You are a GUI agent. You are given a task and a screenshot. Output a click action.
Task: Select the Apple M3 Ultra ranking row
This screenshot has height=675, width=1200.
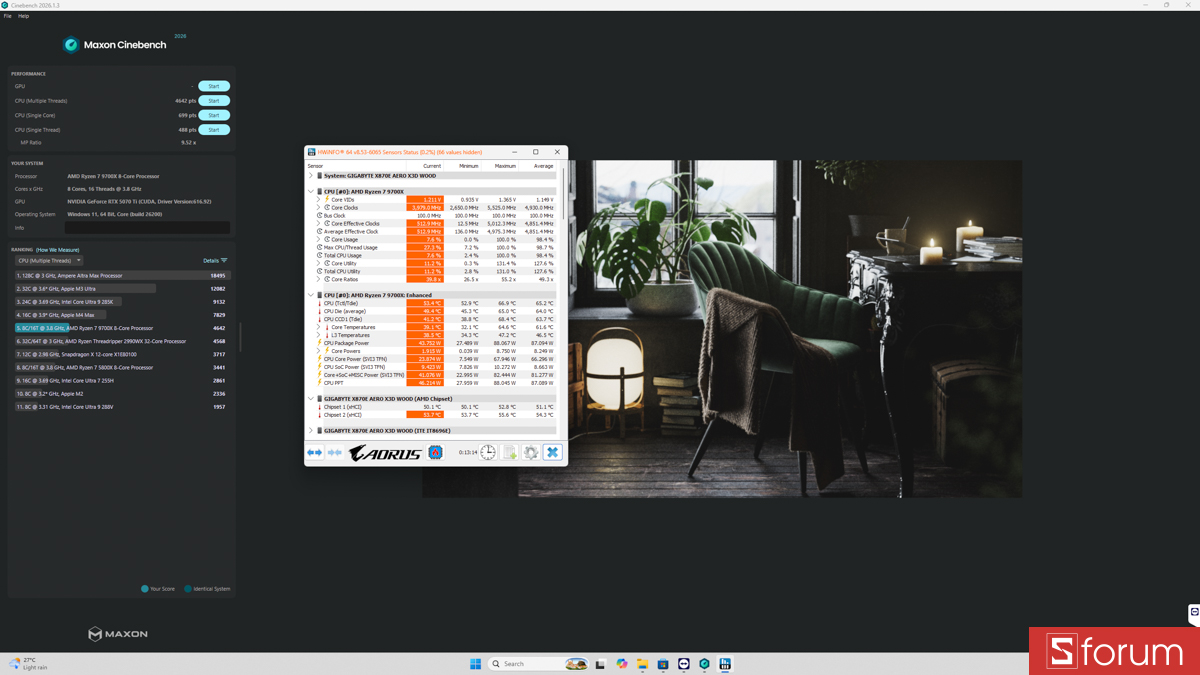tap(121, 288)
